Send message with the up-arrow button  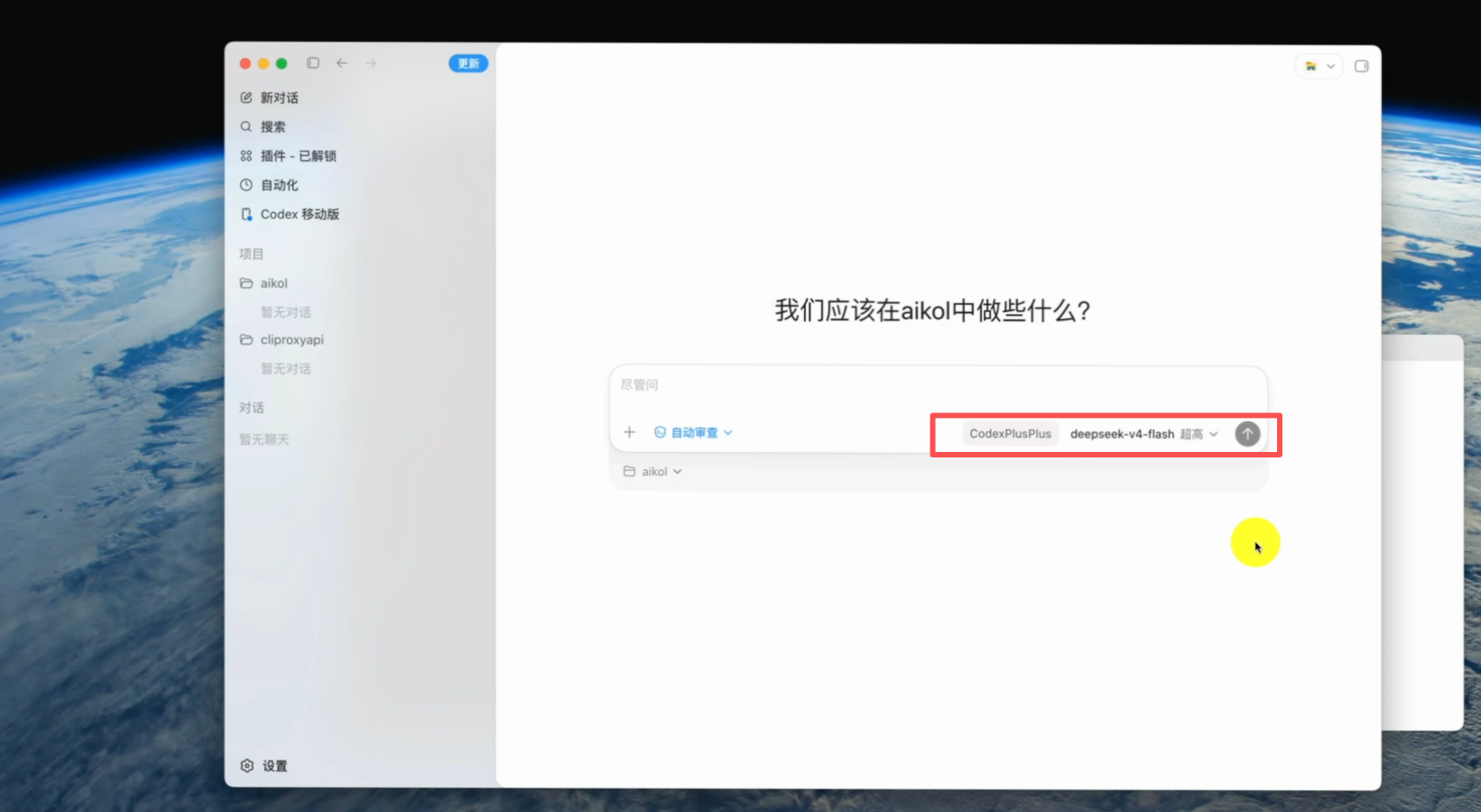1247,434
